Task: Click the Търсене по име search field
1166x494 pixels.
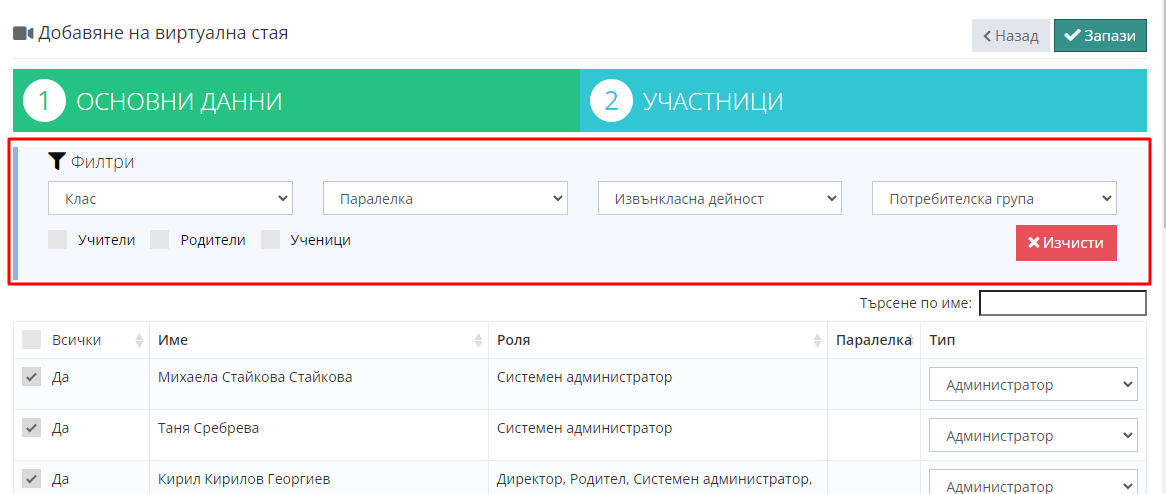Action: [1062, 303]
